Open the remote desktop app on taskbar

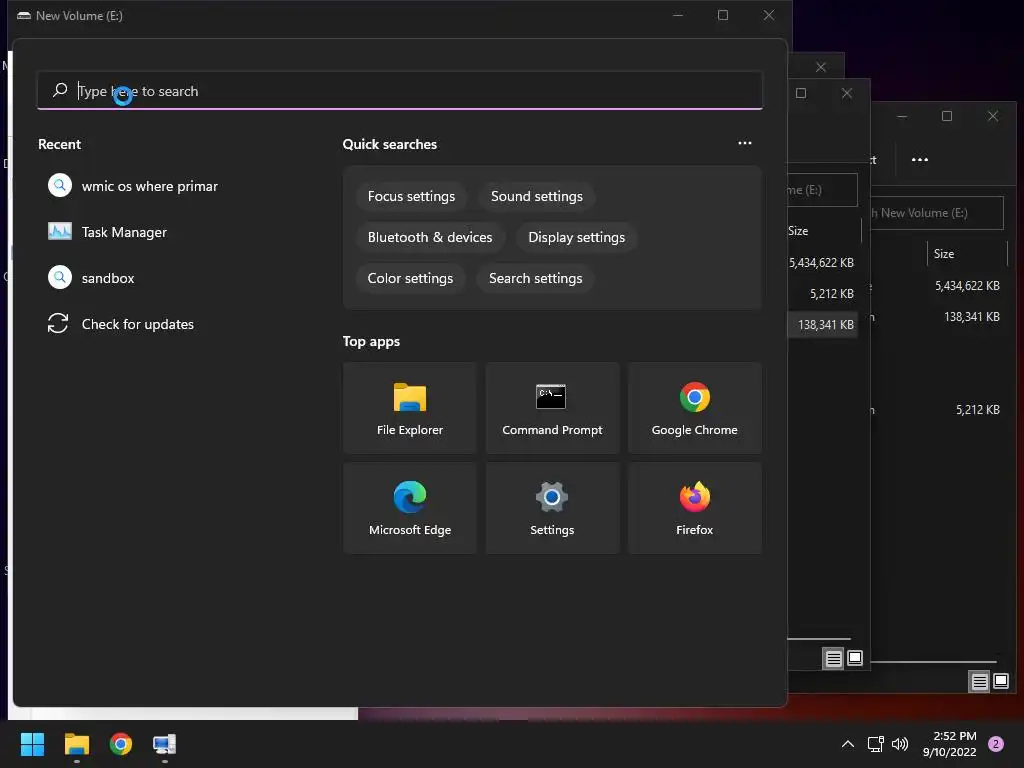(x=165, y=744)
